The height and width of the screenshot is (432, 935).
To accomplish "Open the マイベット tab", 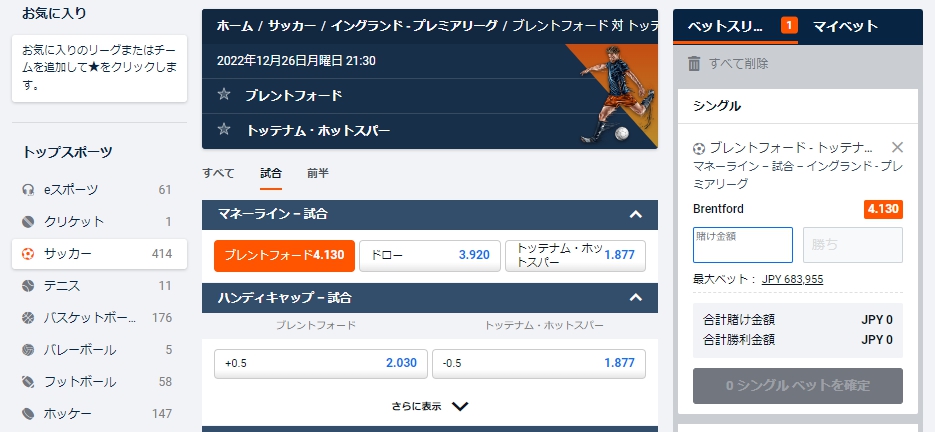I will (845, 26).
